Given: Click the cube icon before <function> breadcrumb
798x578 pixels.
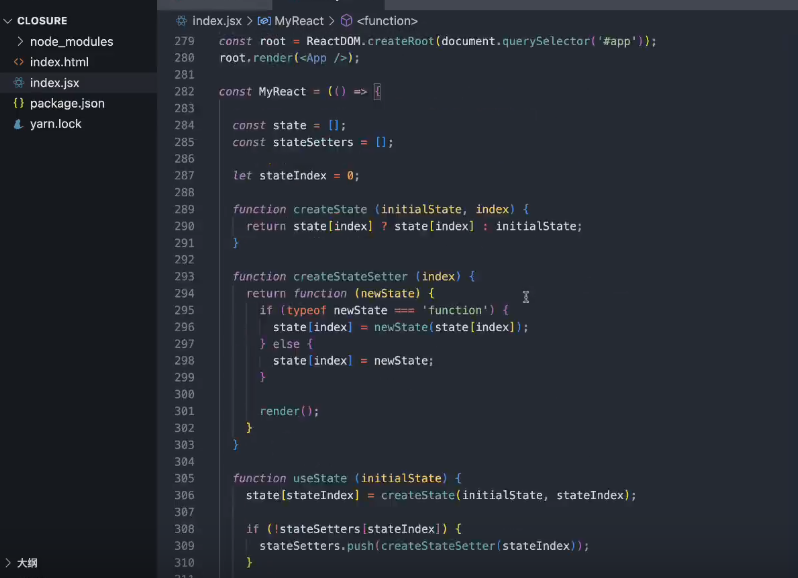Looking at the screenshot, I should coord(346,21).
